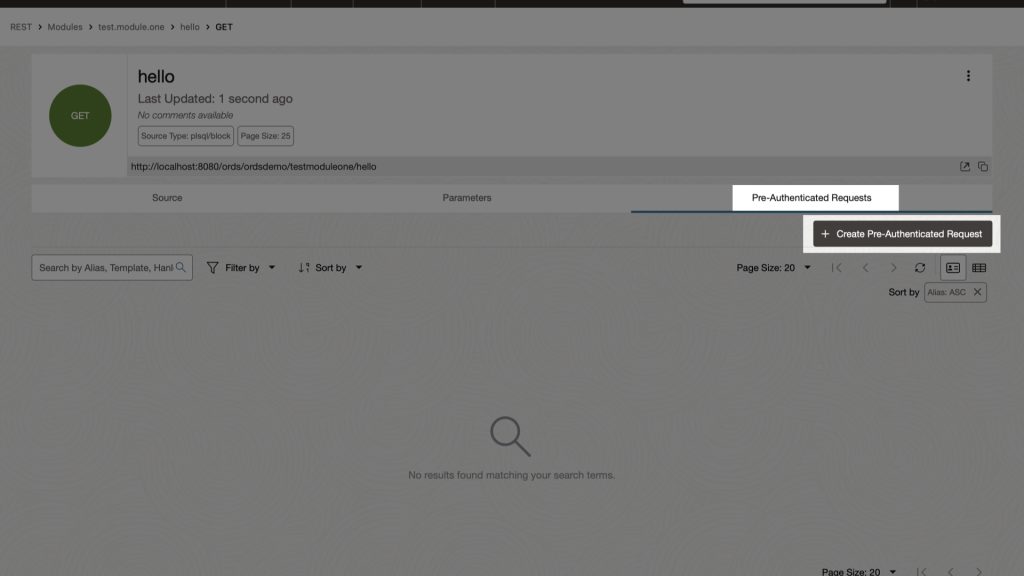The image size is (1024, 576).
Task: Go to the previous results page
Action: [x=865, y=268]
